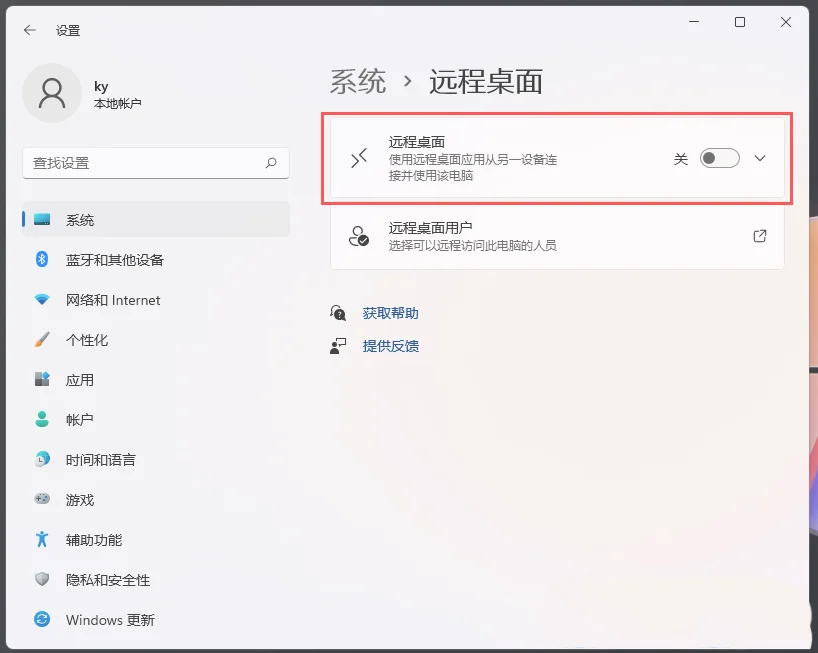Open 辅助功能 settings
The width and height of the screenshot is (818, 653).
(156, 540)
